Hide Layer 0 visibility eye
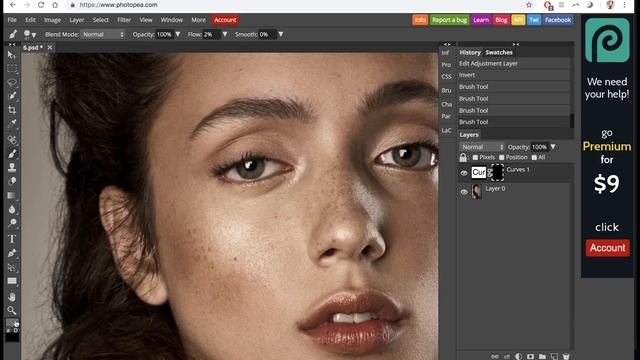 (x=464, y=192)
